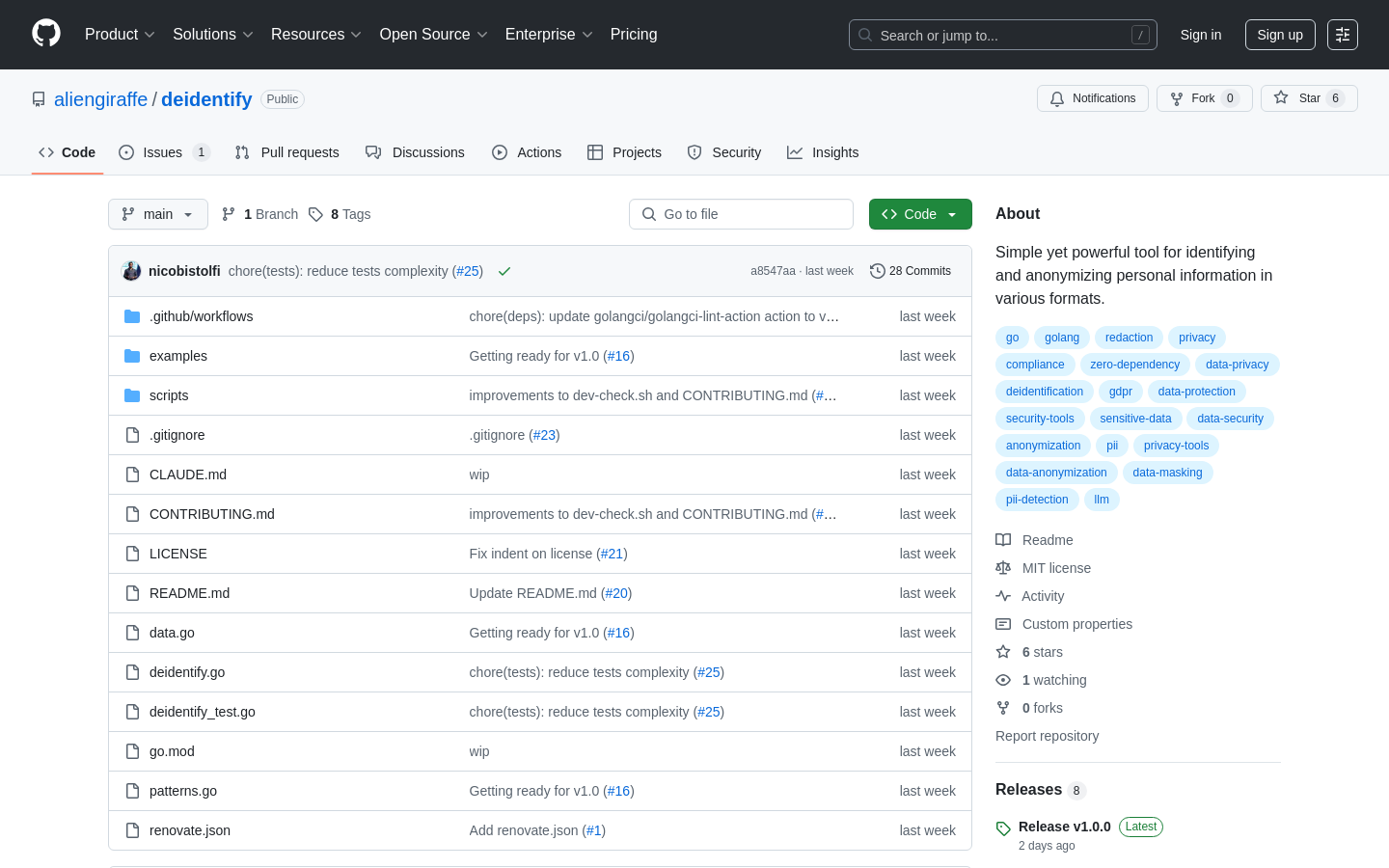Click Report repository link
The height and width of the screenshot is (868, 1389).
pos(1047,736)
